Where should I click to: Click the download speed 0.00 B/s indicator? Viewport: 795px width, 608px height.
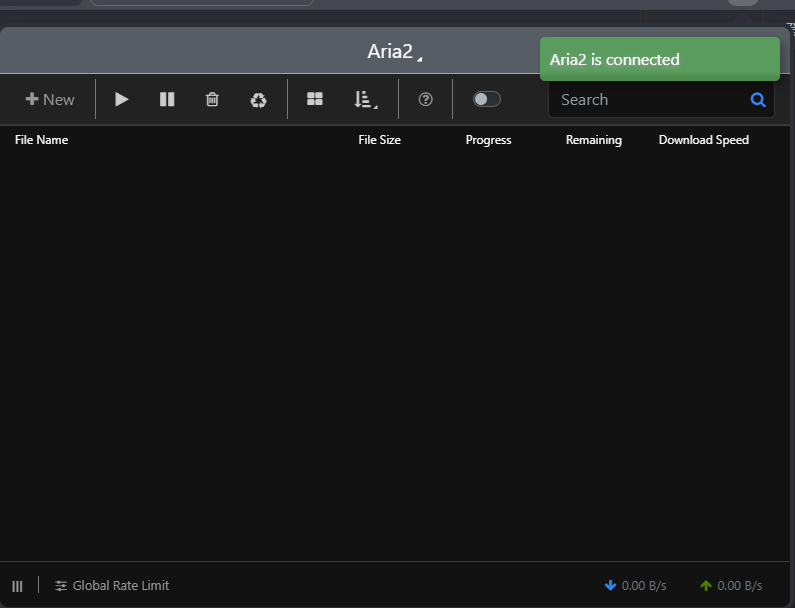coord(635,586)
